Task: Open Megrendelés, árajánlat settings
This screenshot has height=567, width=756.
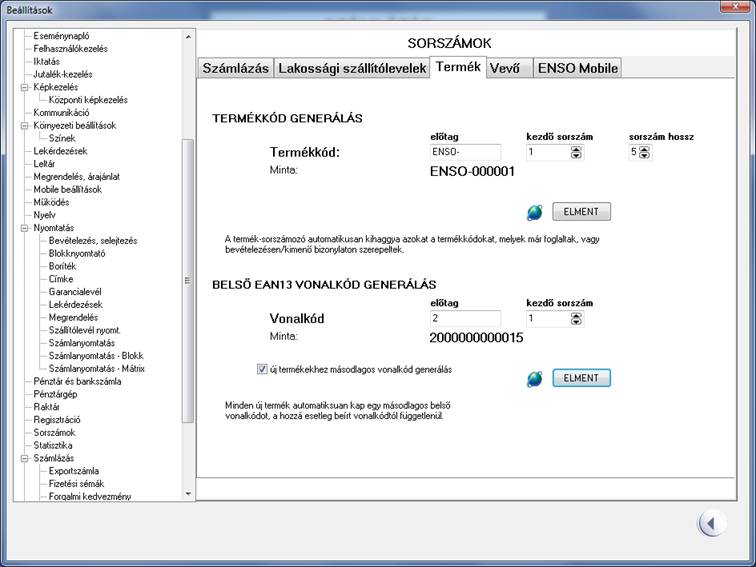Action: click(77, 177)
